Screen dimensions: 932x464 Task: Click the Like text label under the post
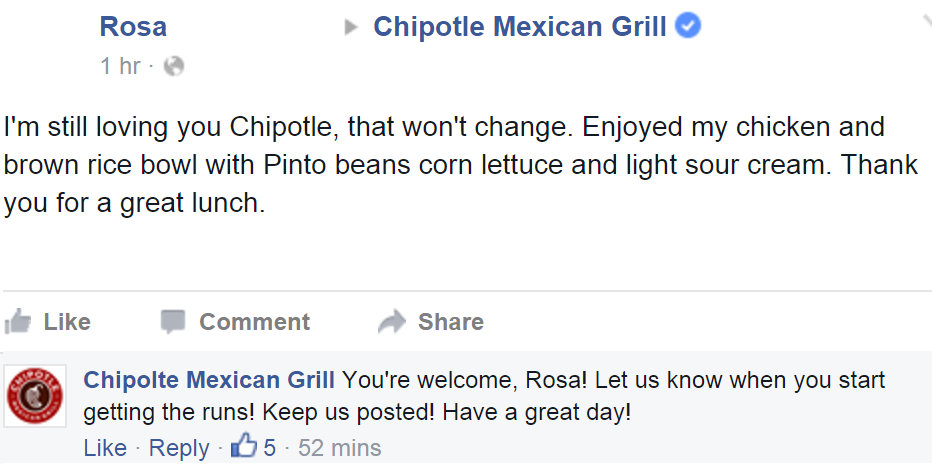coord(67,321)
